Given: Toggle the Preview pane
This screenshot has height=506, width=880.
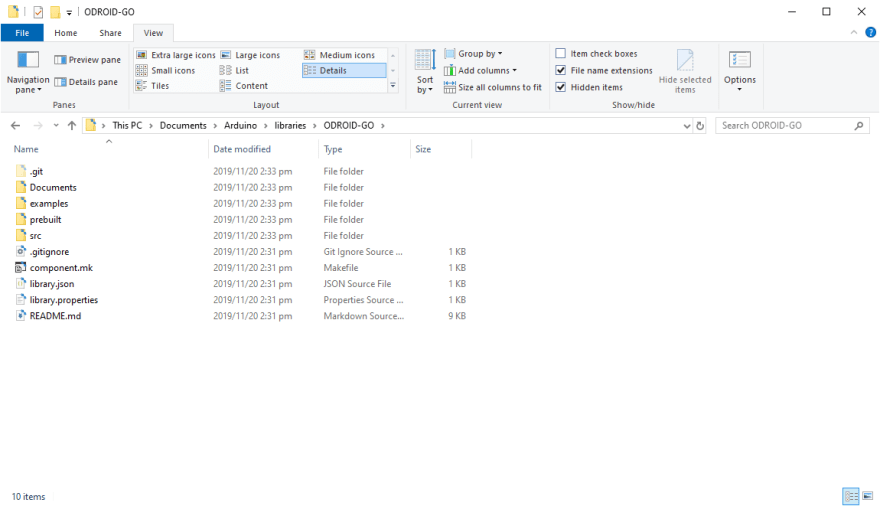Looking at the screenshot, I should tap(88, 59).
